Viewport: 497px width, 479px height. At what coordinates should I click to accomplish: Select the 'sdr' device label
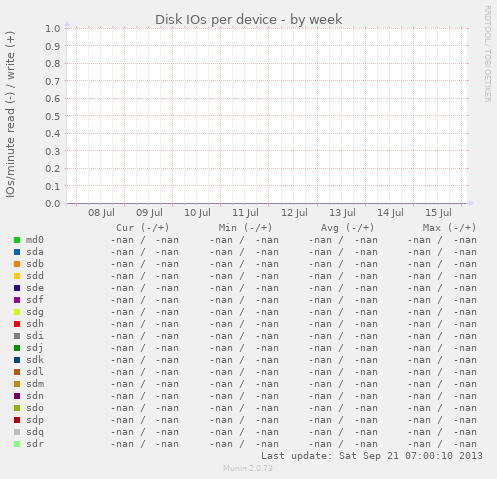click(x=35, y=444)
